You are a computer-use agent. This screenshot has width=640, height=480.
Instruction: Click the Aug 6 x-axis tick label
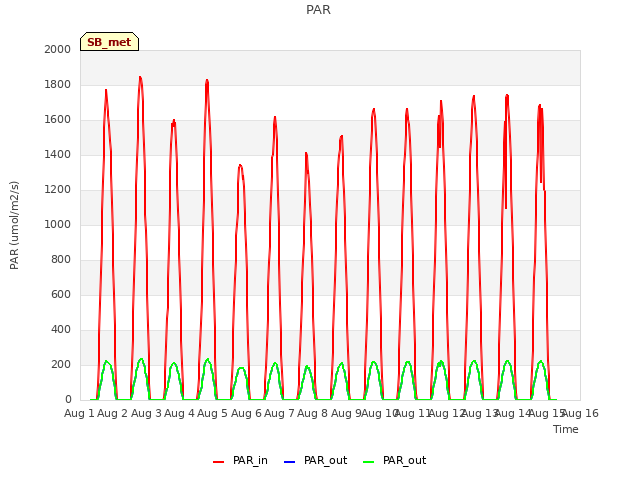tap(246, 413)
